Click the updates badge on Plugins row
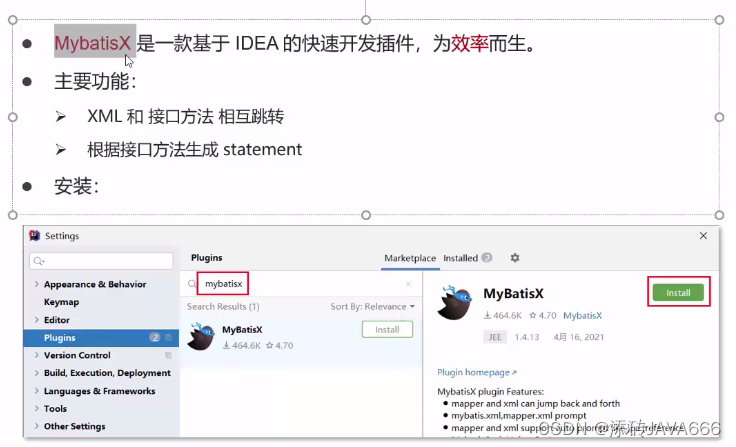 pos(155,337)
